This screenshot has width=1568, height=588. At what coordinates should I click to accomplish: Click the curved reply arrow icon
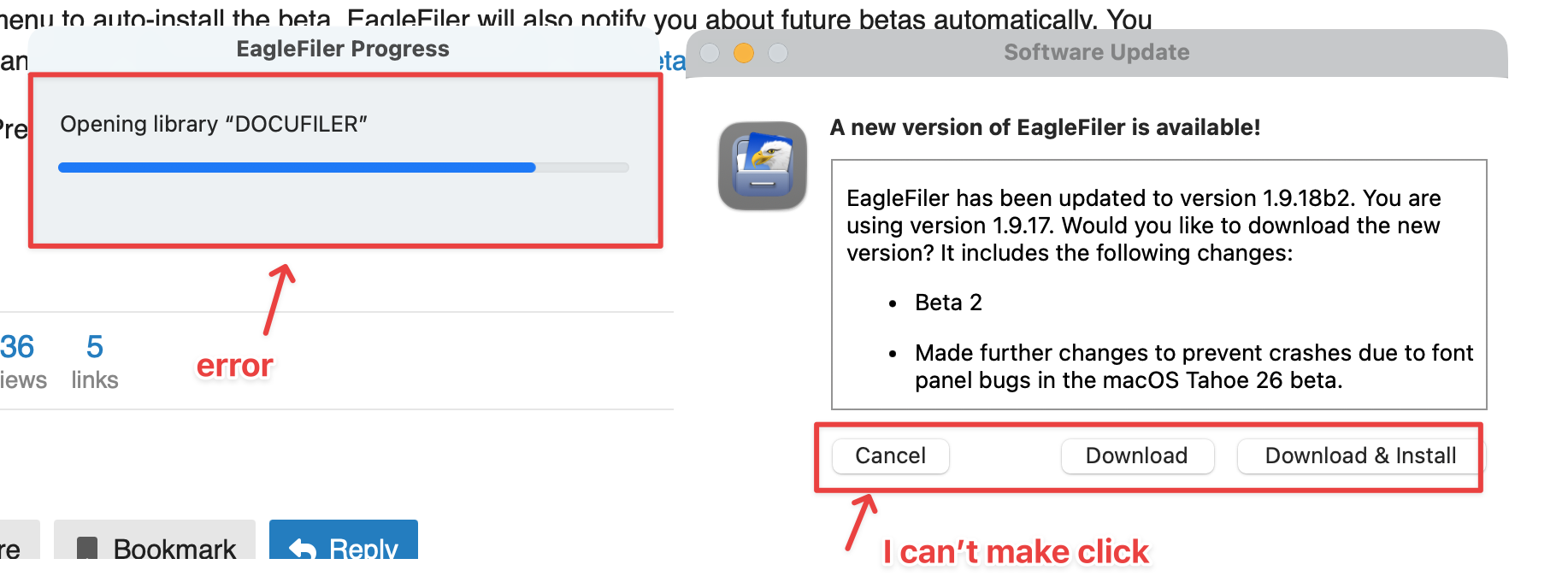point(302,548)
